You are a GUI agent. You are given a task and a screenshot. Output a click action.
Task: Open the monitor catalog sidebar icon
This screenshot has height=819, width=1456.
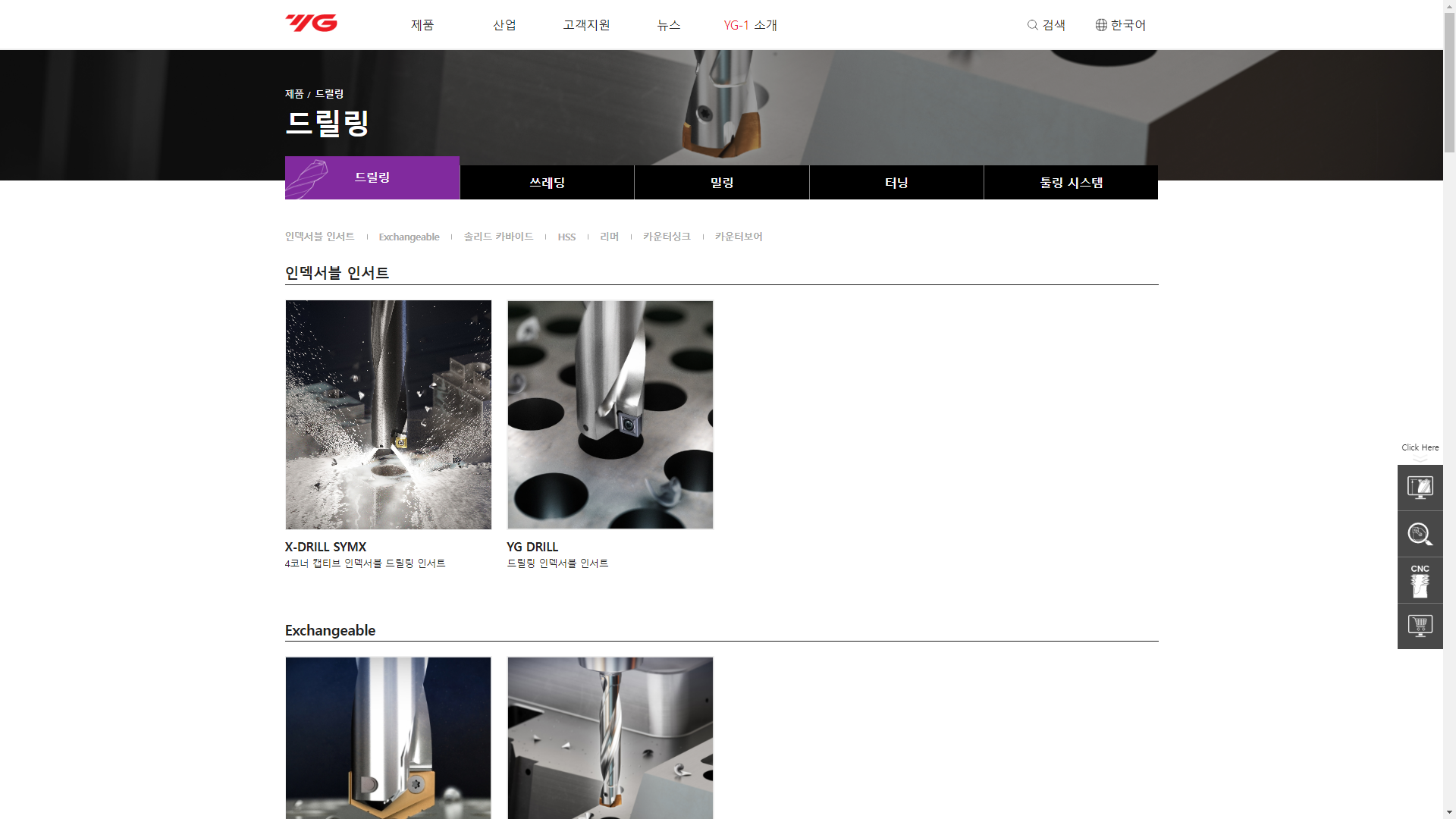coord(1420,488)
